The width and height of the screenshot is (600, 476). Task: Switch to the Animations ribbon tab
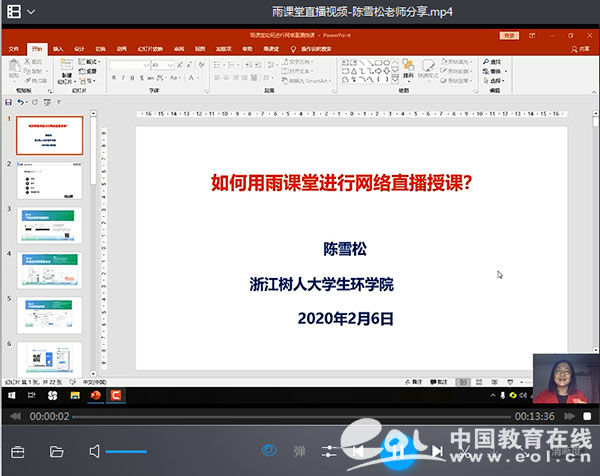(x=122, y=49)
